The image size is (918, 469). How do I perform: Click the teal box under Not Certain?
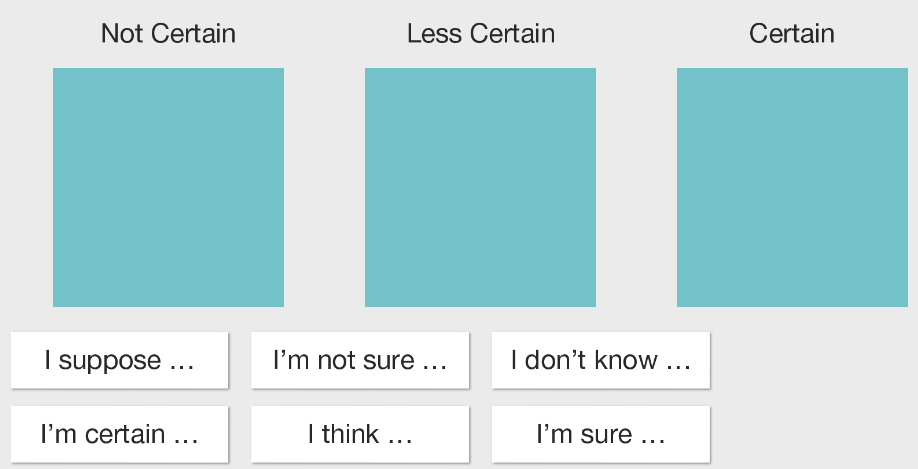click(169, 187)
